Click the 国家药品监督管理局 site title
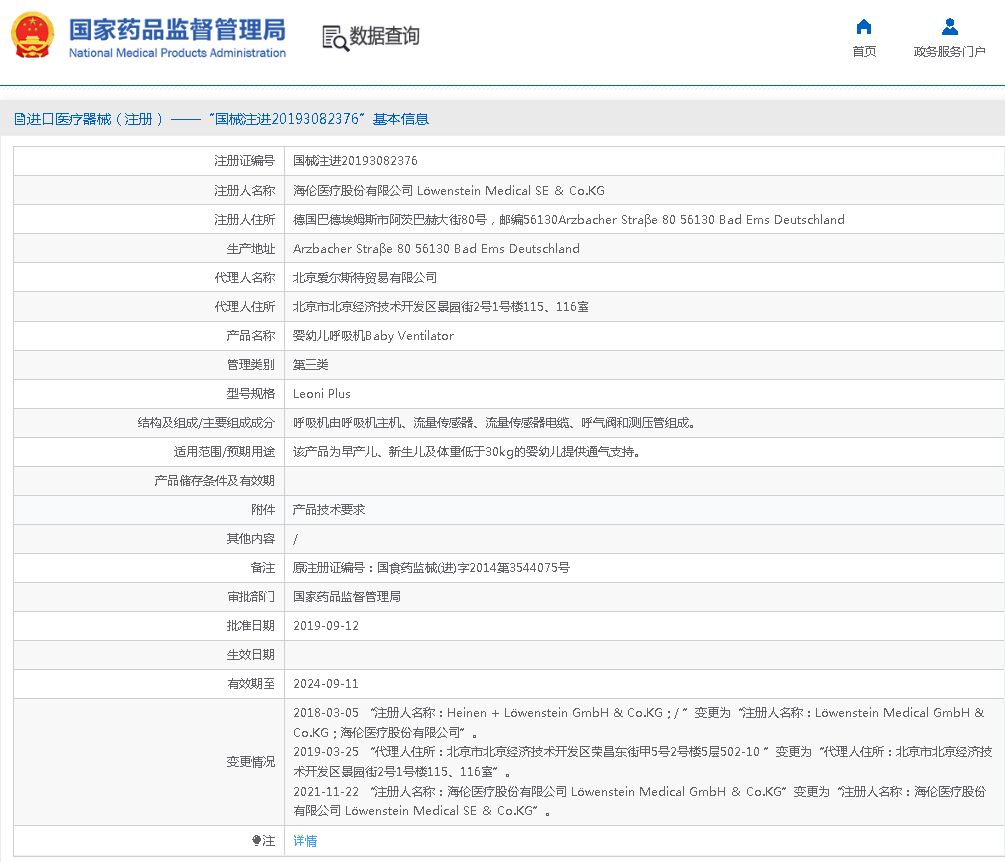The width and height of the screenshot is (1005, 862). click(x=177, y=28)
